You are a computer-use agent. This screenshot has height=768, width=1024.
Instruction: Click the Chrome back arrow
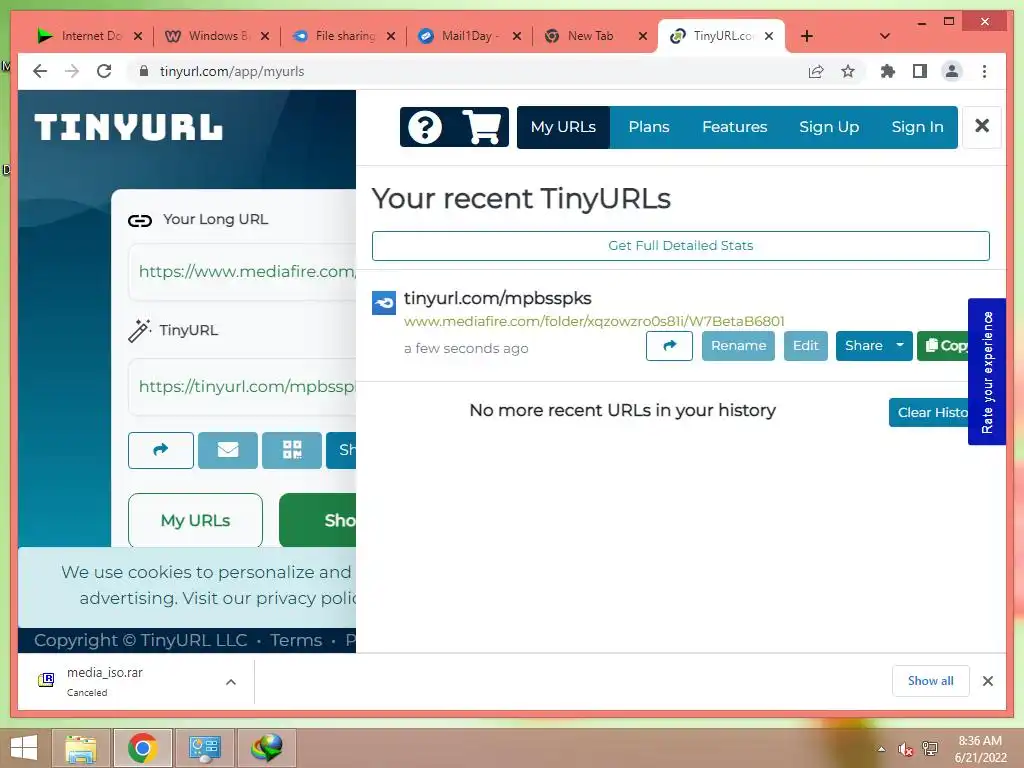40,71
